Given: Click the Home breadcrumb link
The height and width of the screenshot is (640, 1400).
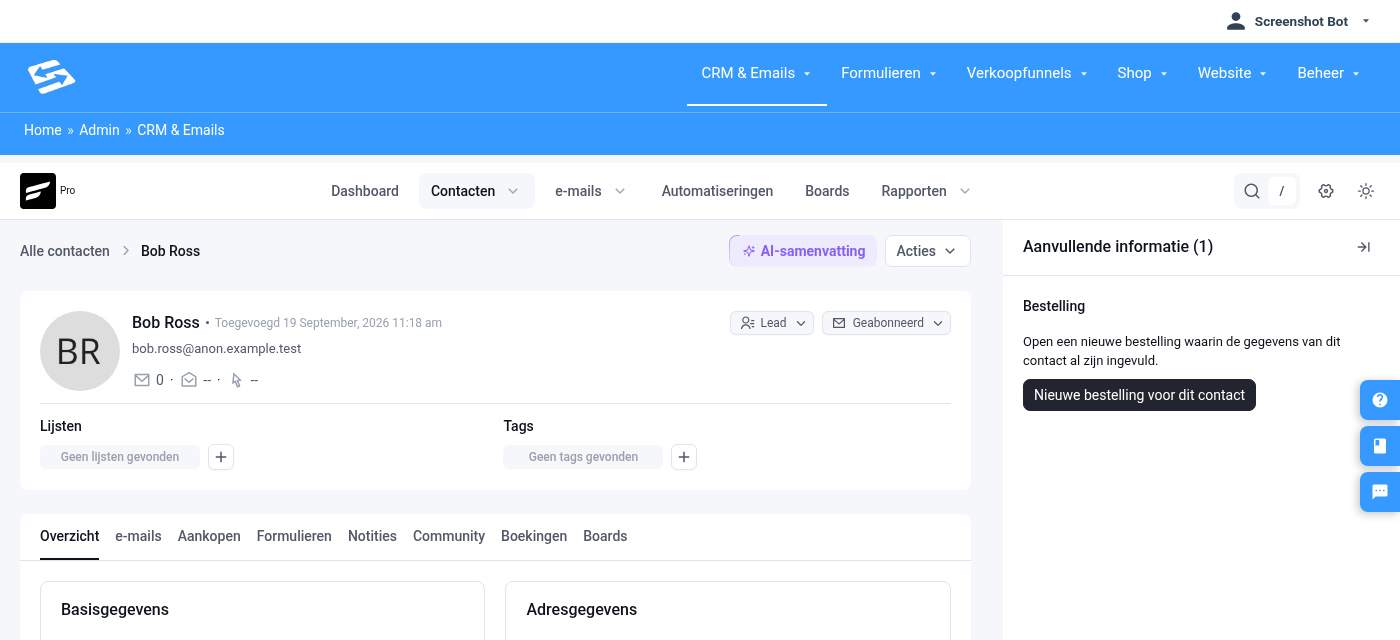Looking at the screenshot, I should pyautogui.click(x=43, y=130).
